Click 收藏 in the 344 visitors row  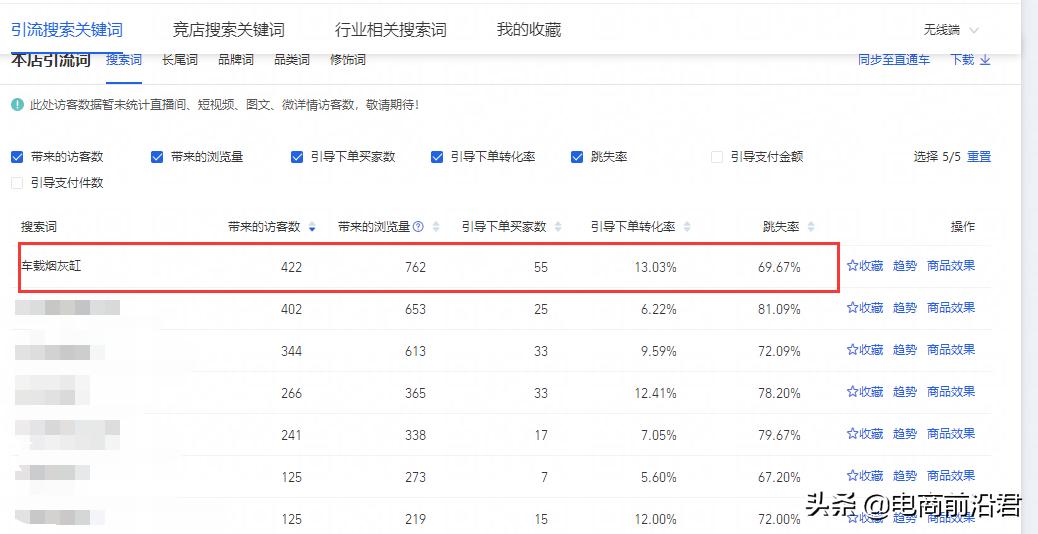click(x=865, y=350)
